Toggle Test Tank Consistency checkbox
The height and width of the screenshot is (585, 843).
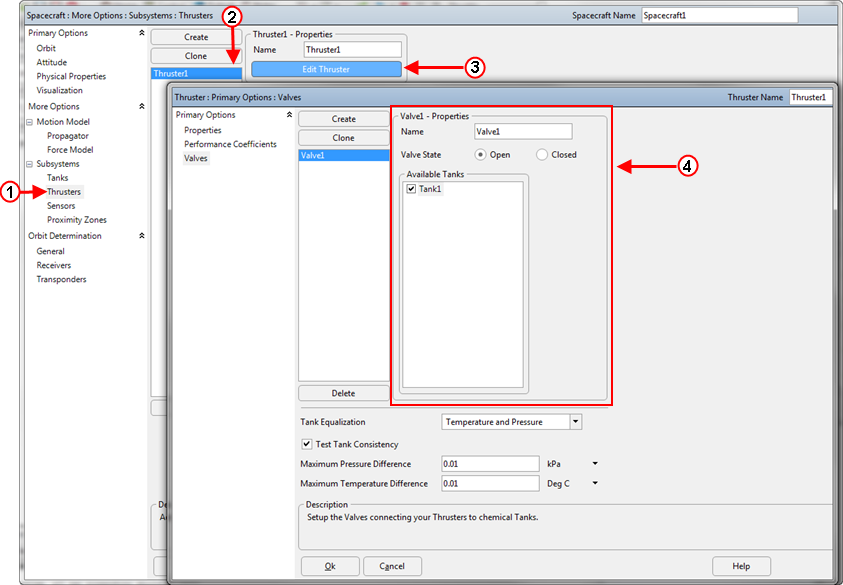pos(306,444)
